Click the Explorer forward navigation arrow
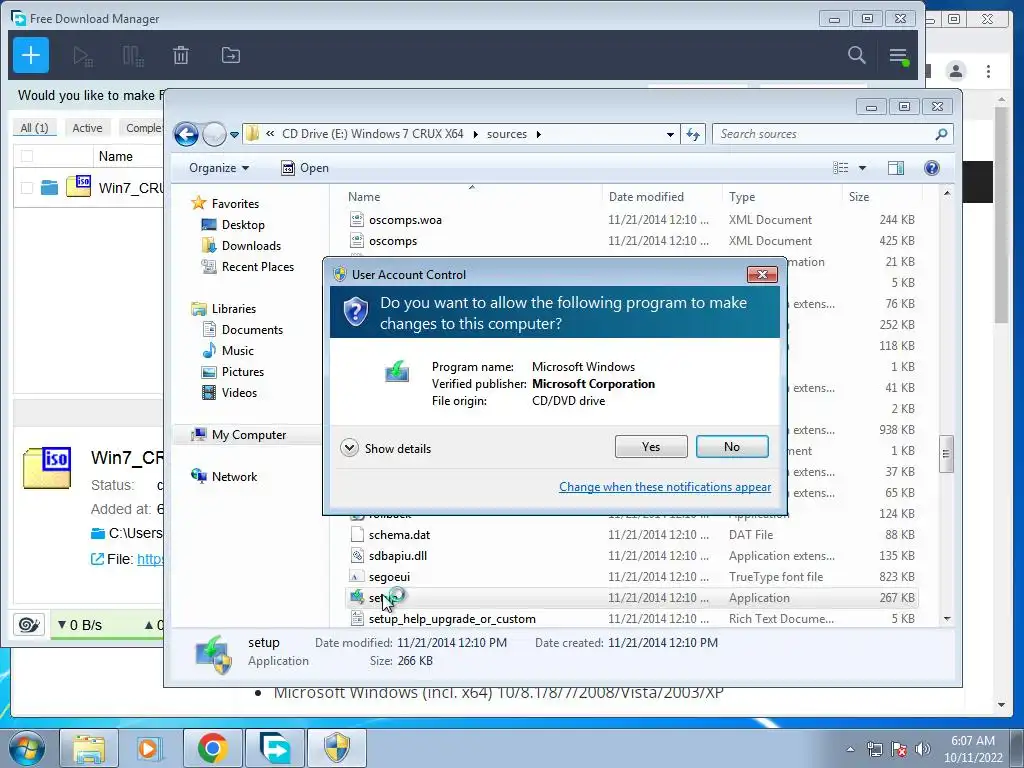The height and width of the screenshot is (768, 1024). pos(214,135)
